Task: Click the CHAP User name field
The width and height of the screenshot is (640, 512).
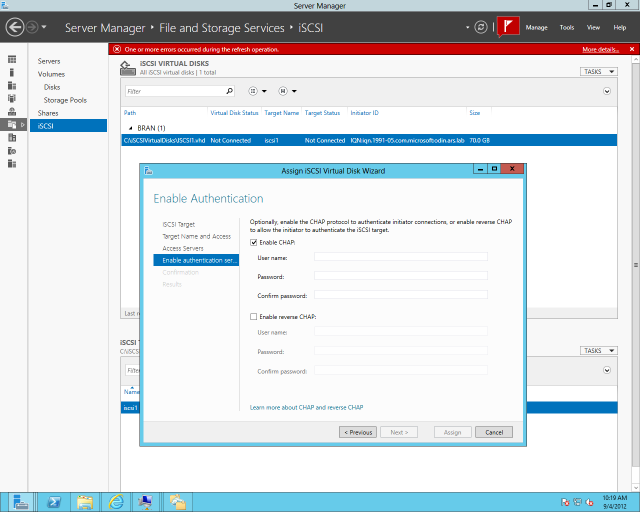Action: [x=401, y=256]
